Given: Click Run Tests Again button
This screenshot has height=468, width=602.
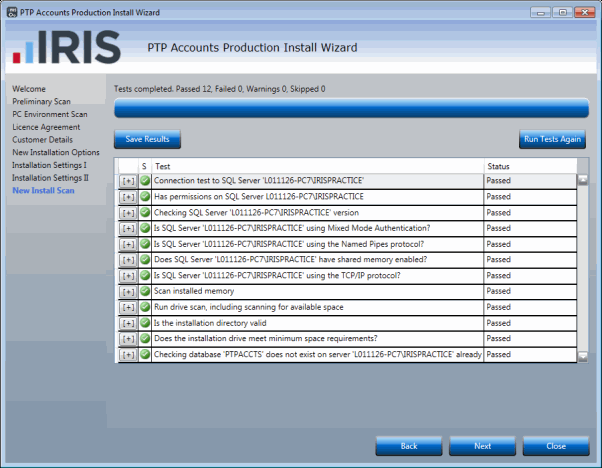Looking at the screenshot, I should pyautogui.click(x=552, y=139).
